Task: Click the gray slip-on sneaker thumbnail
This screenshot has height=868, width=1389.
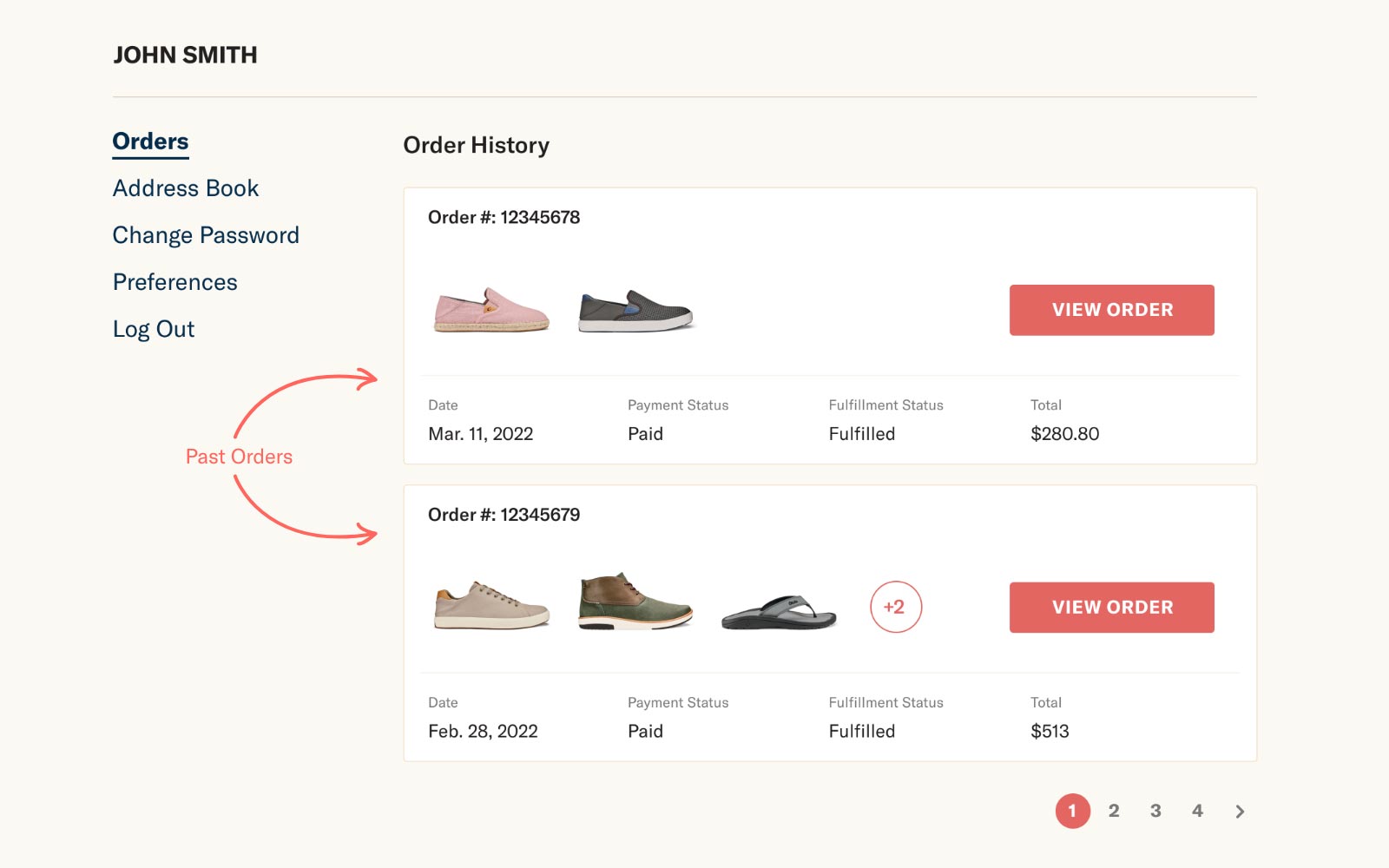Action: (636, 310)
